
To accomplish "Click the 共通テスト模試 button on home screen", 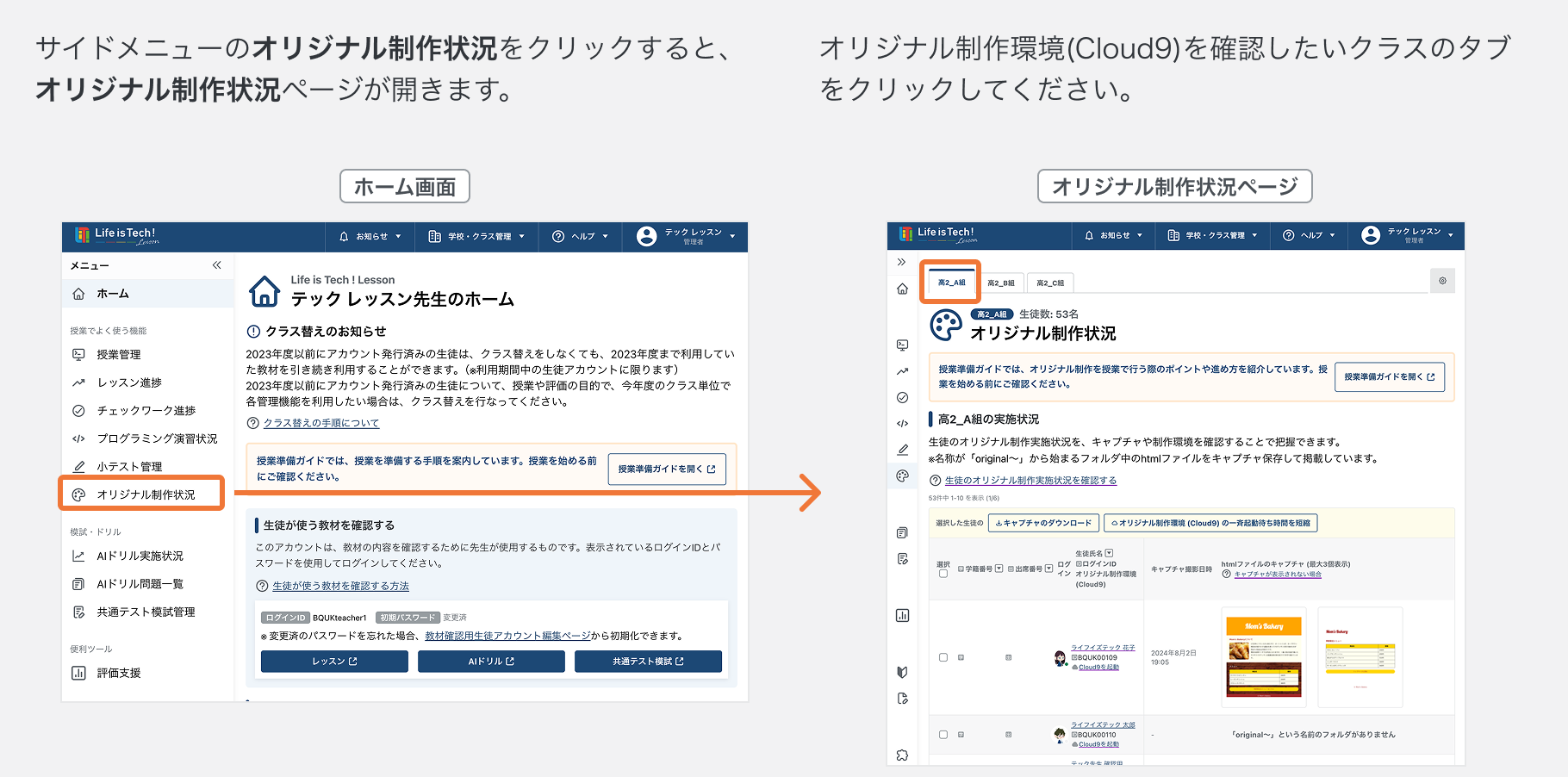I will (x=648, y=662).
